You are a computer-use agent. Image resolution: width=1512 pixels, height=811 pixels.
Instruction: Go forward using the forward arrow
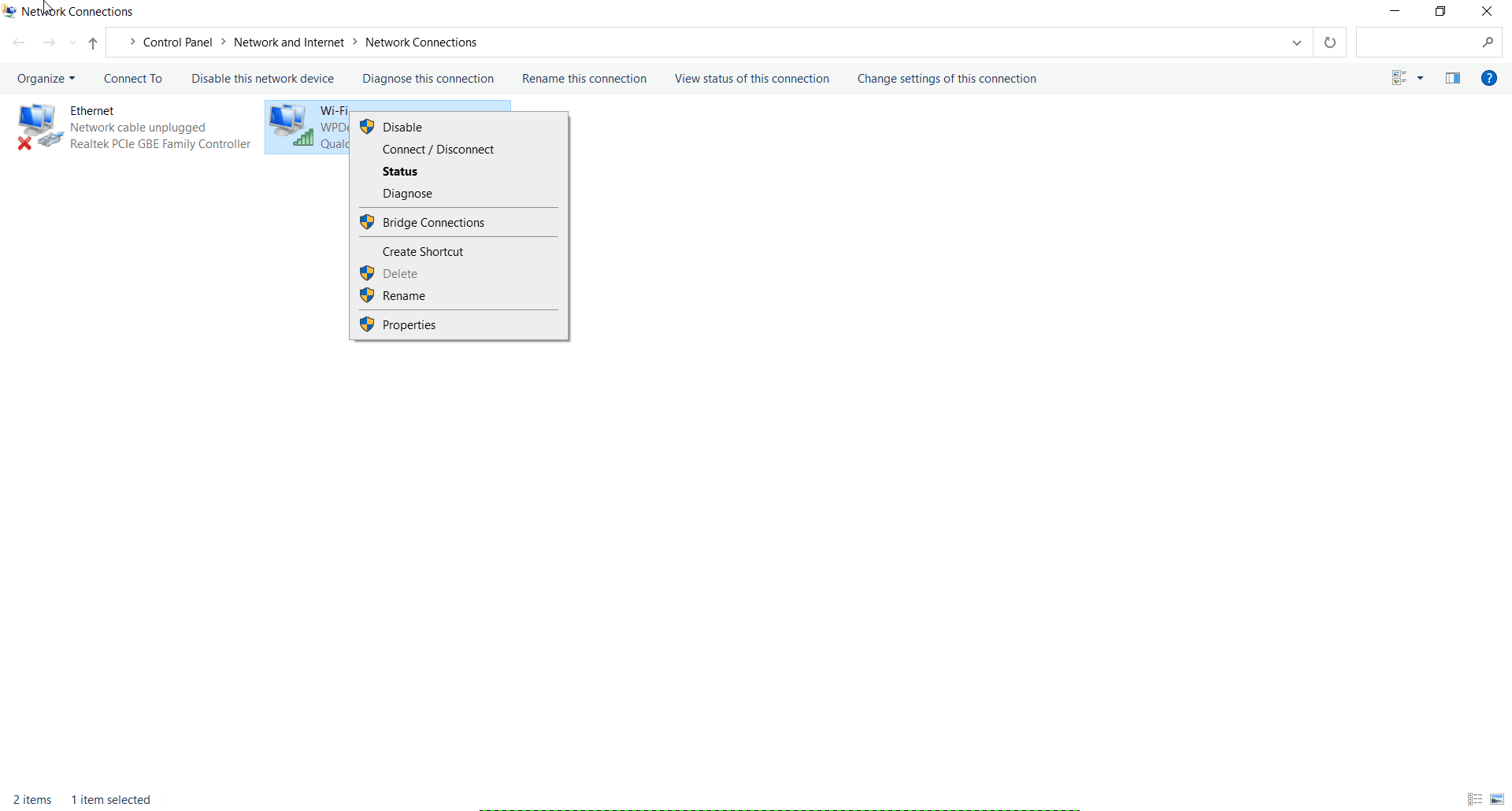(x=49, y=43)
